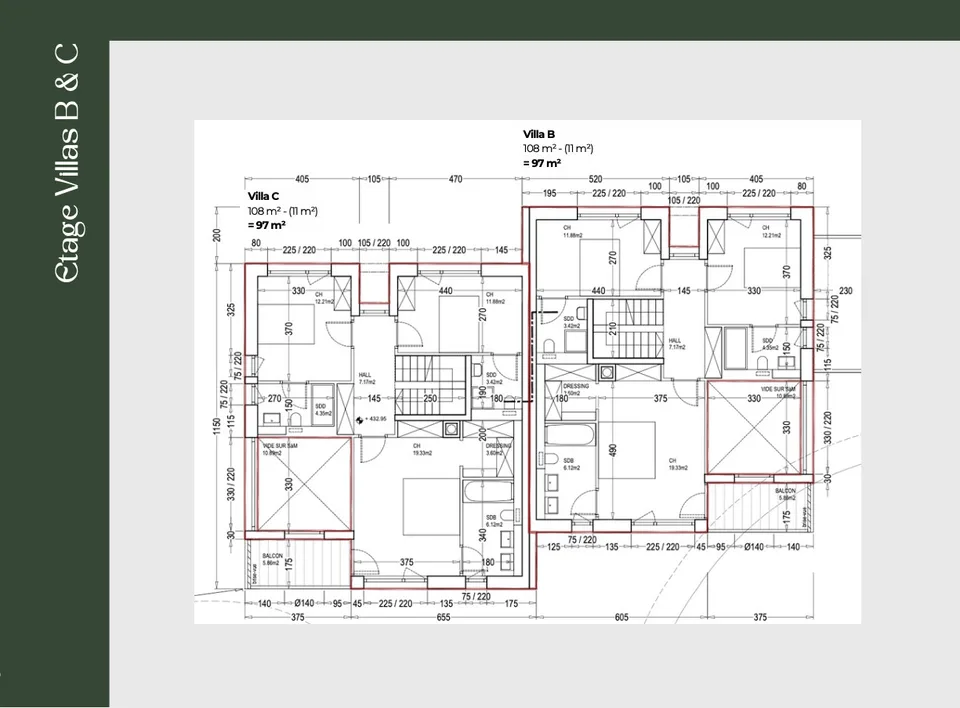Click the "HALL 7.17m2" label in Villa B
The image size is (960, 708).
click(x=677, y=344)
